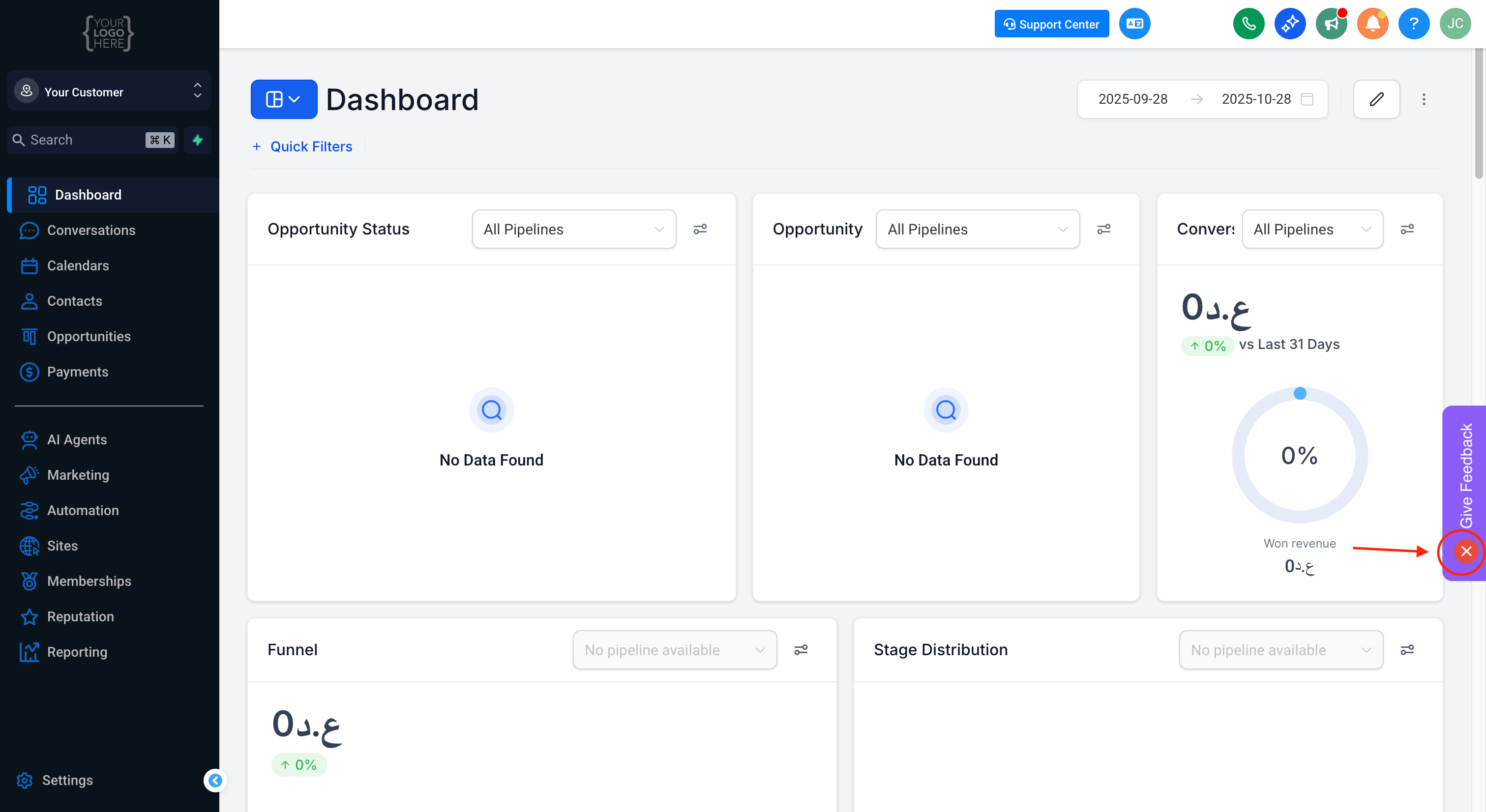Open Opportunity widget filter settings icon
The width and height of the screenshot is (1486, 812).
click(1103, 229)
